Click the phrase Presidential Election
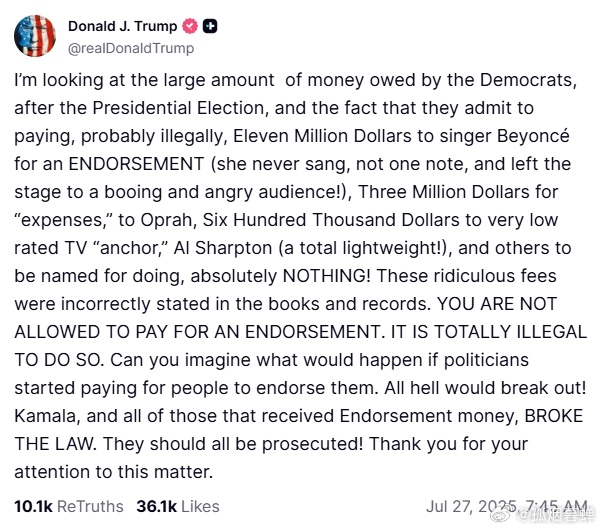The image size is (602, 530). (x=178, y=108)
